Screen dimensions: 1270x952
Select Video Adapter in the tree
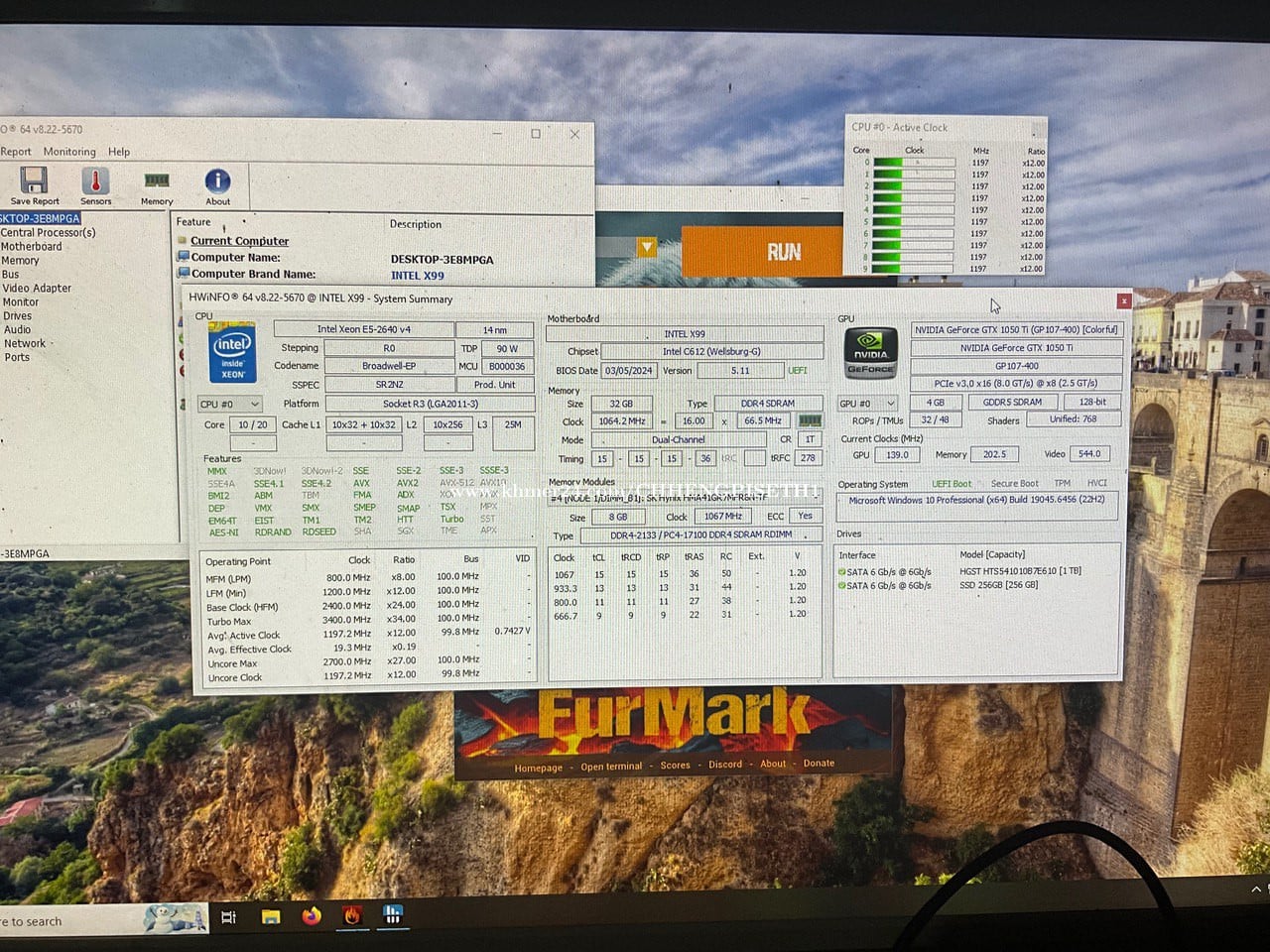37,289
